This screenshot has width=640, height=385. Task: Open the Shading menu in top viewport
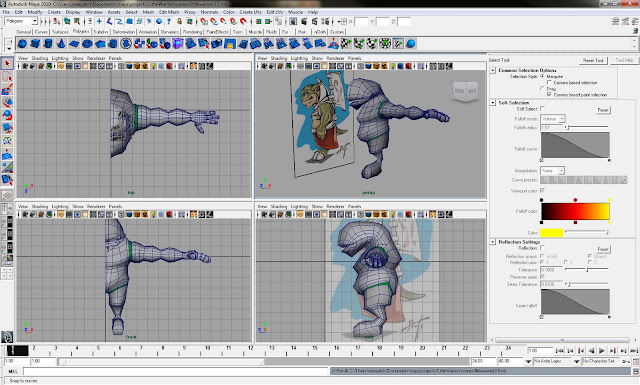coord(40,58)
